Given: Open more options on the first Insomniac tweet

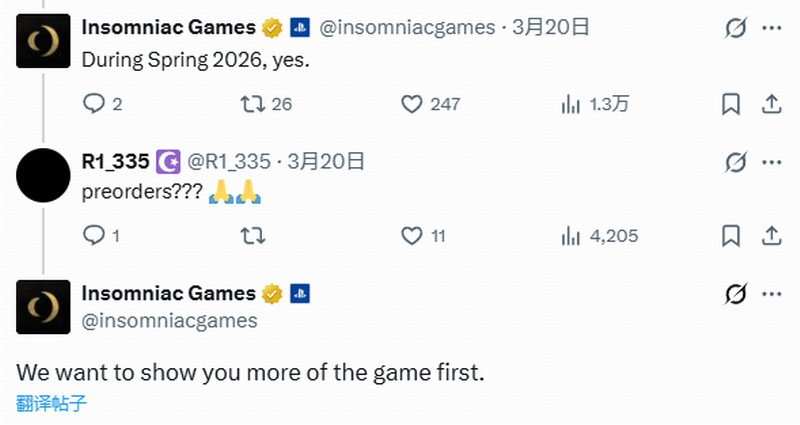Looking at the screenshot, I should [x=771, y=28].
